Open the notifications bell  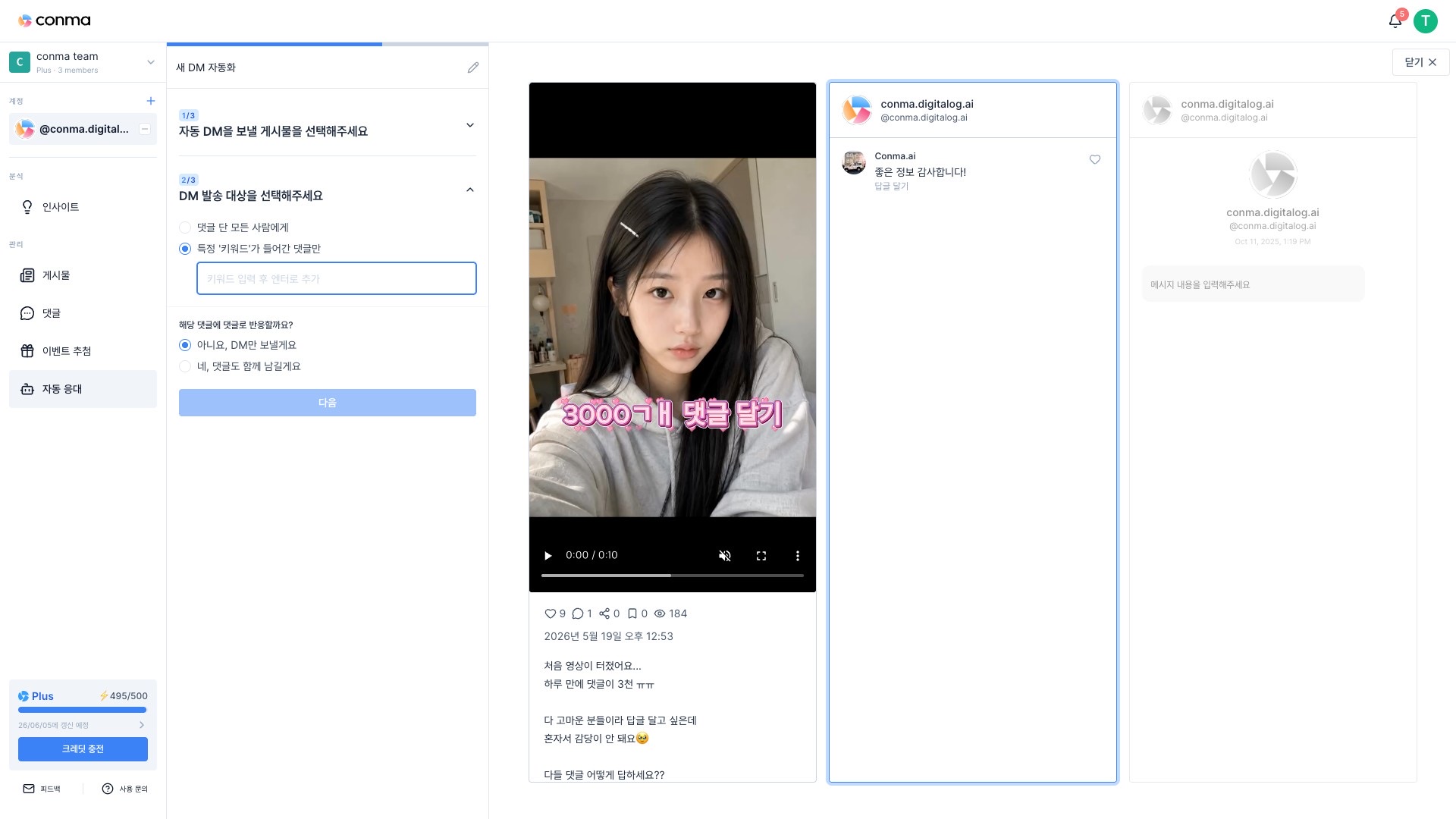tap(1395, 21)
